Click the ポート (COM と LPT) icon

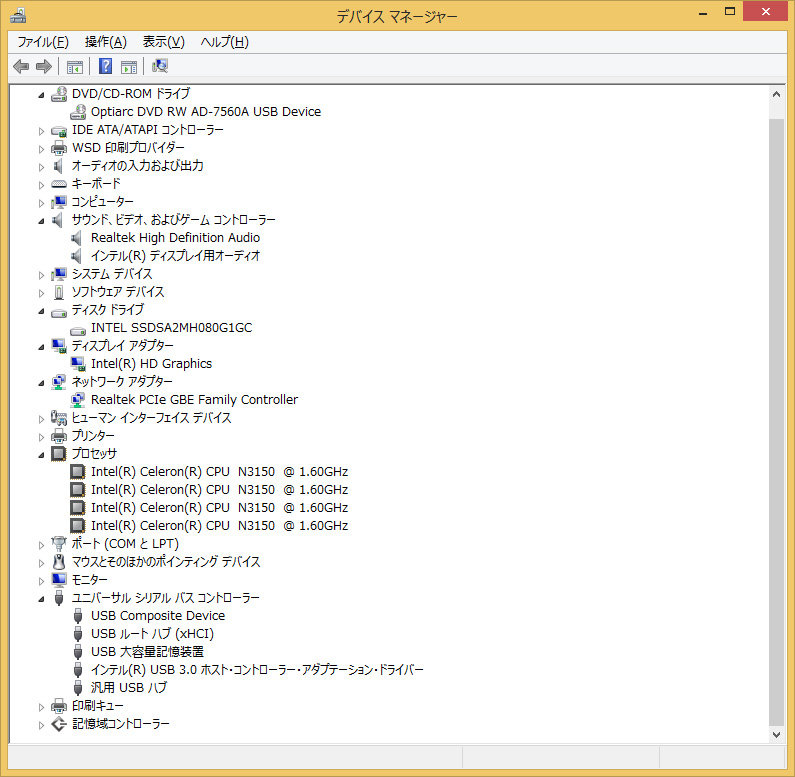tap(59, 544)
